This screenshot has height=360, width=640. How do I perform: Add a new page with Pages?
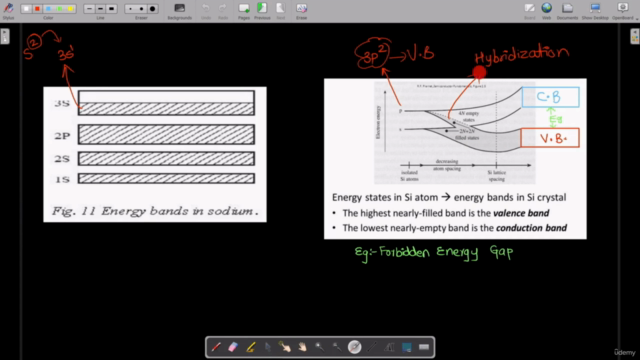tap(244, 10)
